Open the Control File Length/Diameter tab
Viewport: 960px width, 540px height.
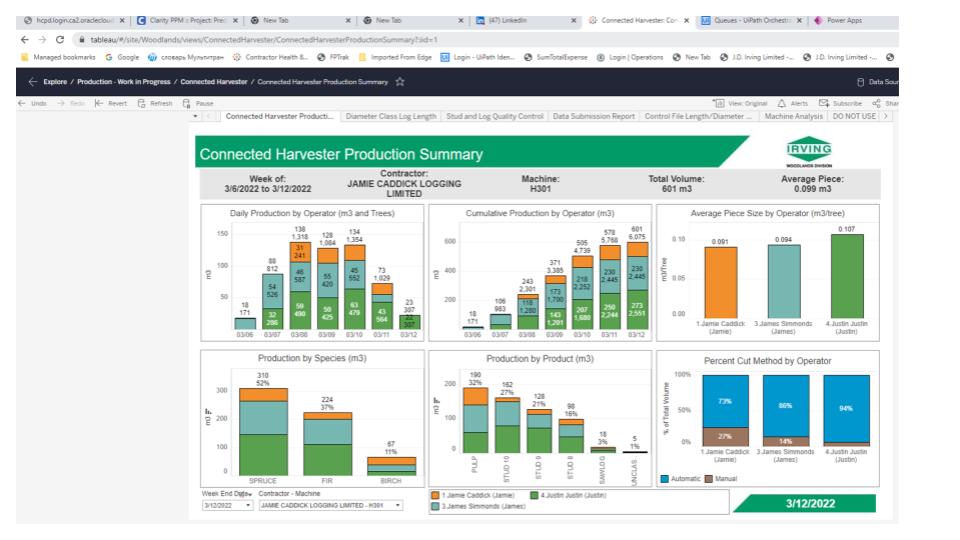click(697, 116)
